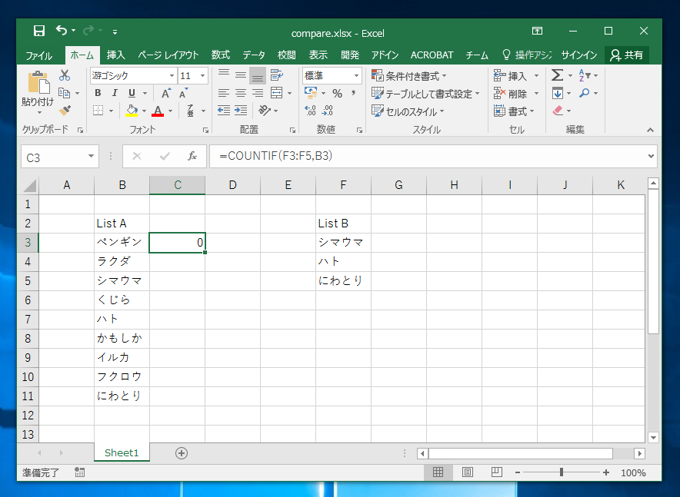Apply red font color A
Screen dimensions: 680x497
pos(158,111)
